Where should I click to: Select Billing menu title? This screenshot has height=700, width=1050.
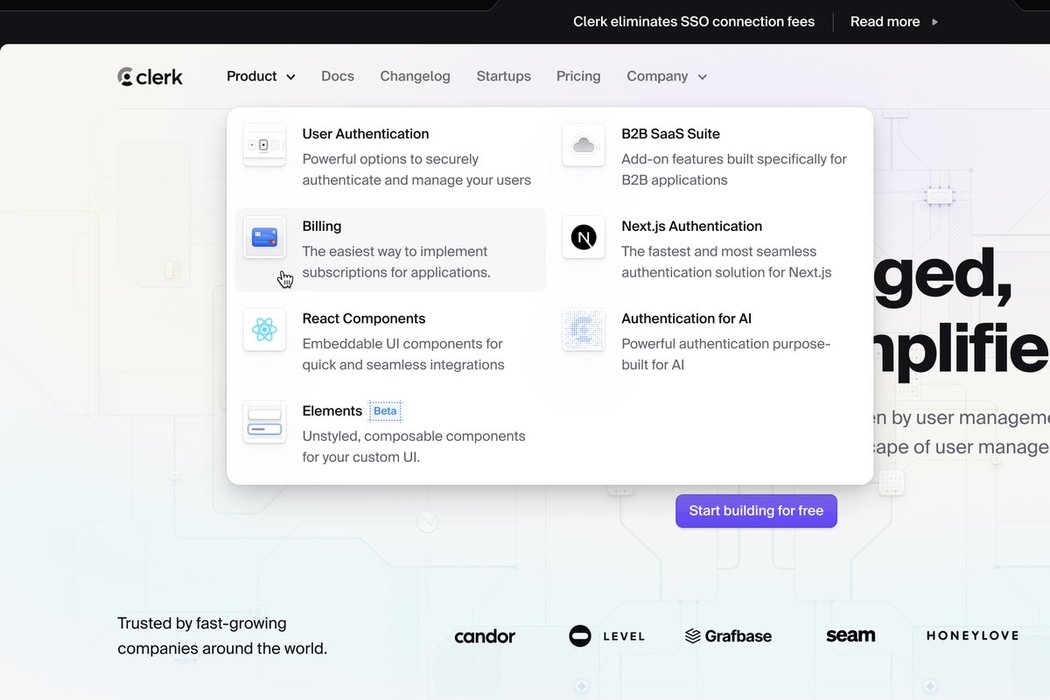click(321, 226)
